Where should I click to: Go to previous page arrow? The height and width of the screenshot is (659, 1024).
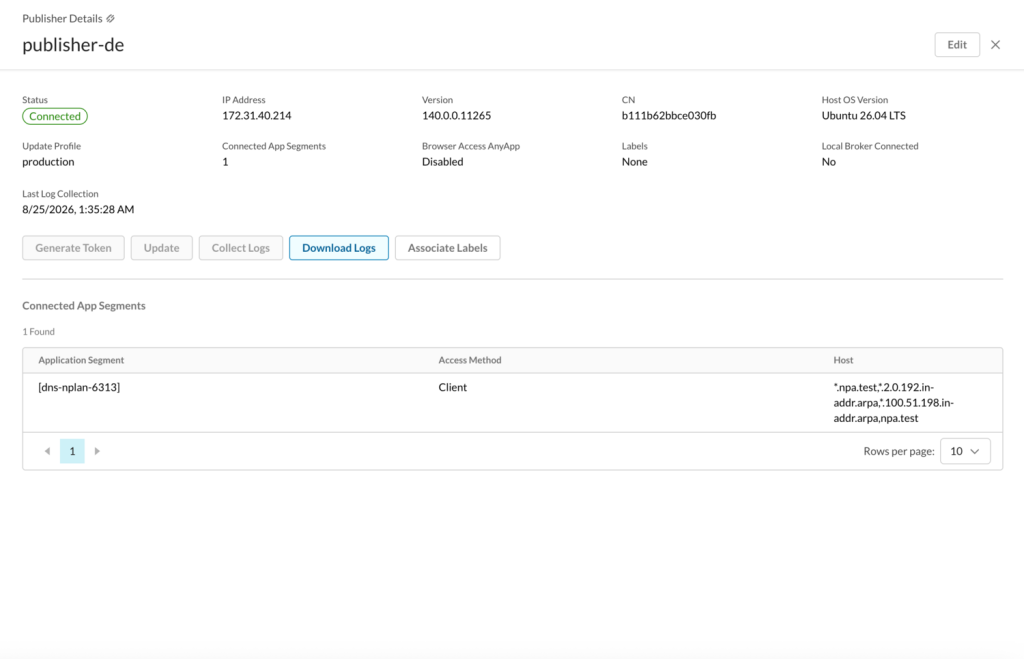tap(47, 451)
